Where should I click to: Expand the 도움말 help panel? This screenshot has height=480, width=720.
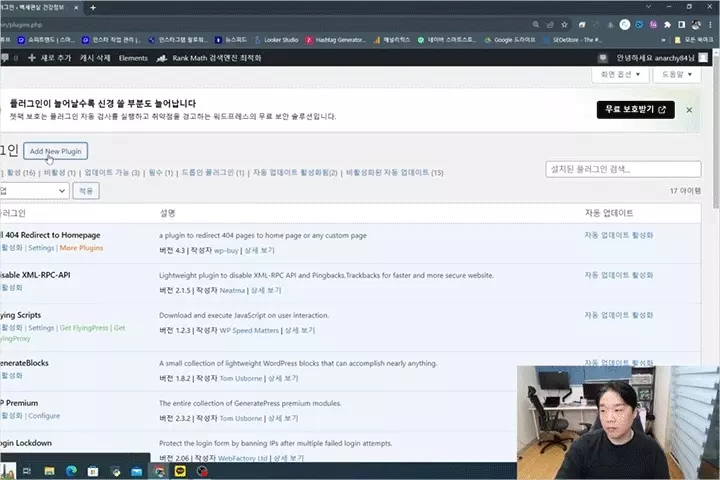click(677, 74)
